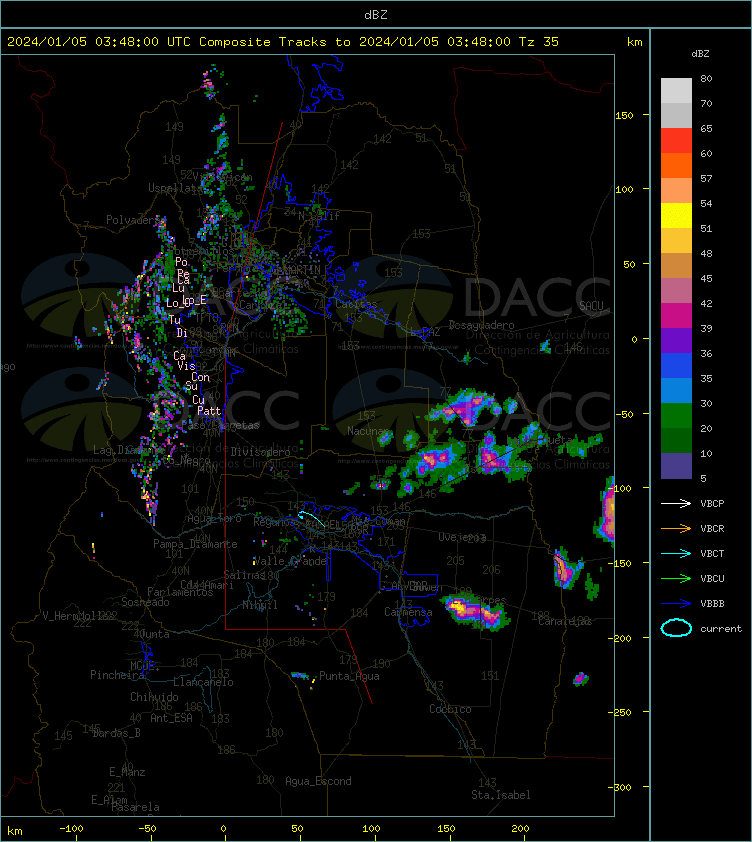Click the 'Agua_Escond' place label on map
752x842 pixels.
(319, 781)
